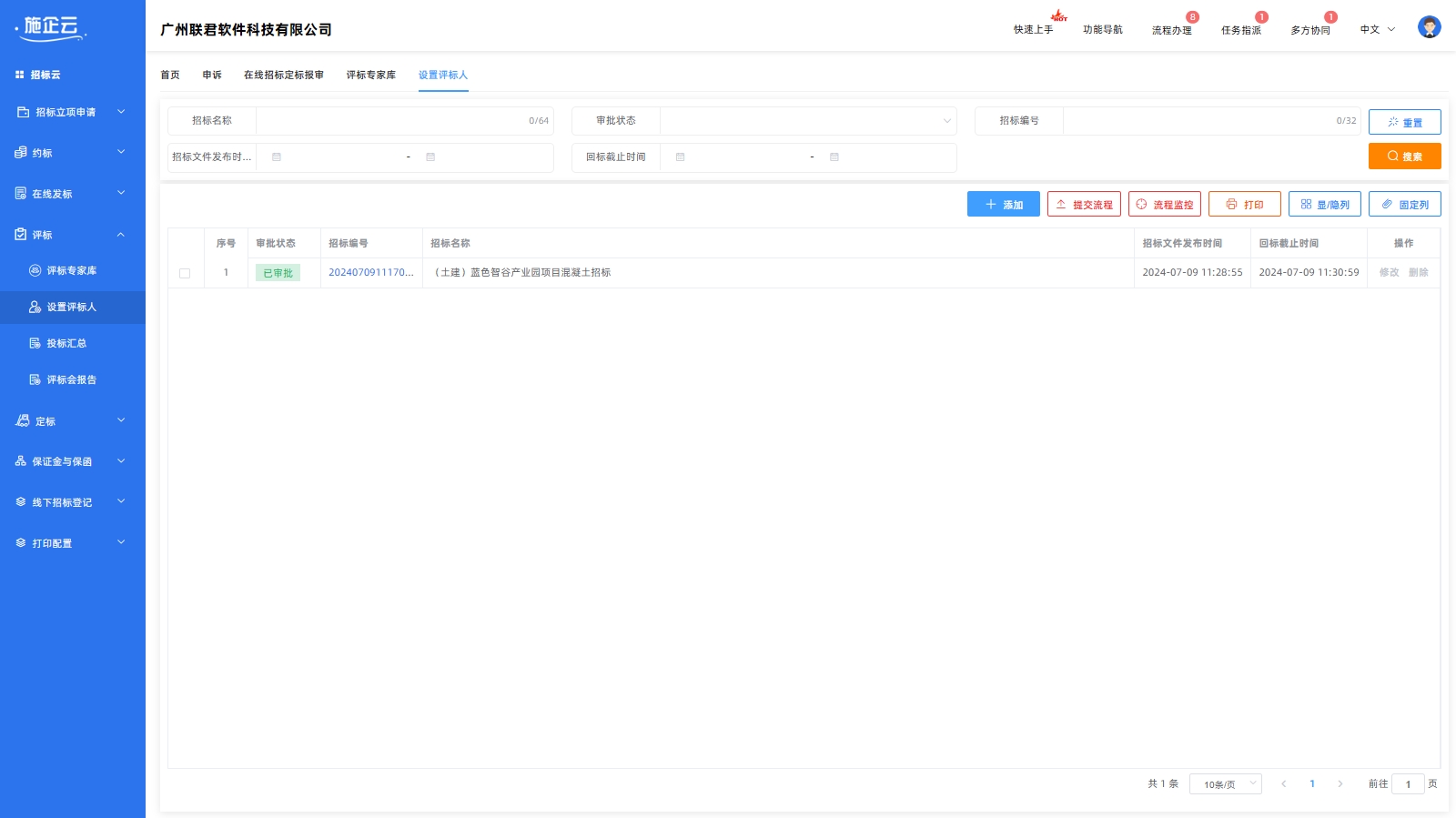Switch to the 首页 tab
This screenshot has height=818, width=1456.
pyautogui.click(x=170, y=75)
